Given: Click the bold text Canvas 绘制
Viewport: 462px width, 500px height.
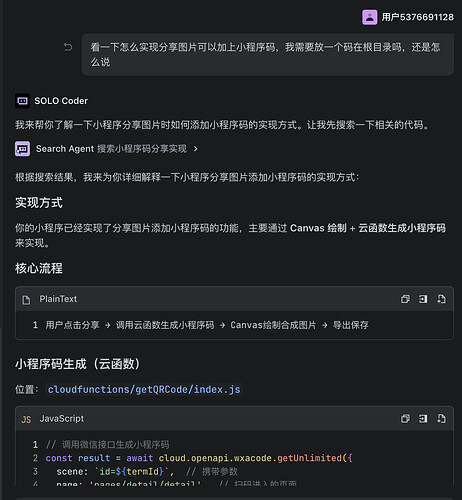Looking at the screenshot, I should [x=318, y=228].
